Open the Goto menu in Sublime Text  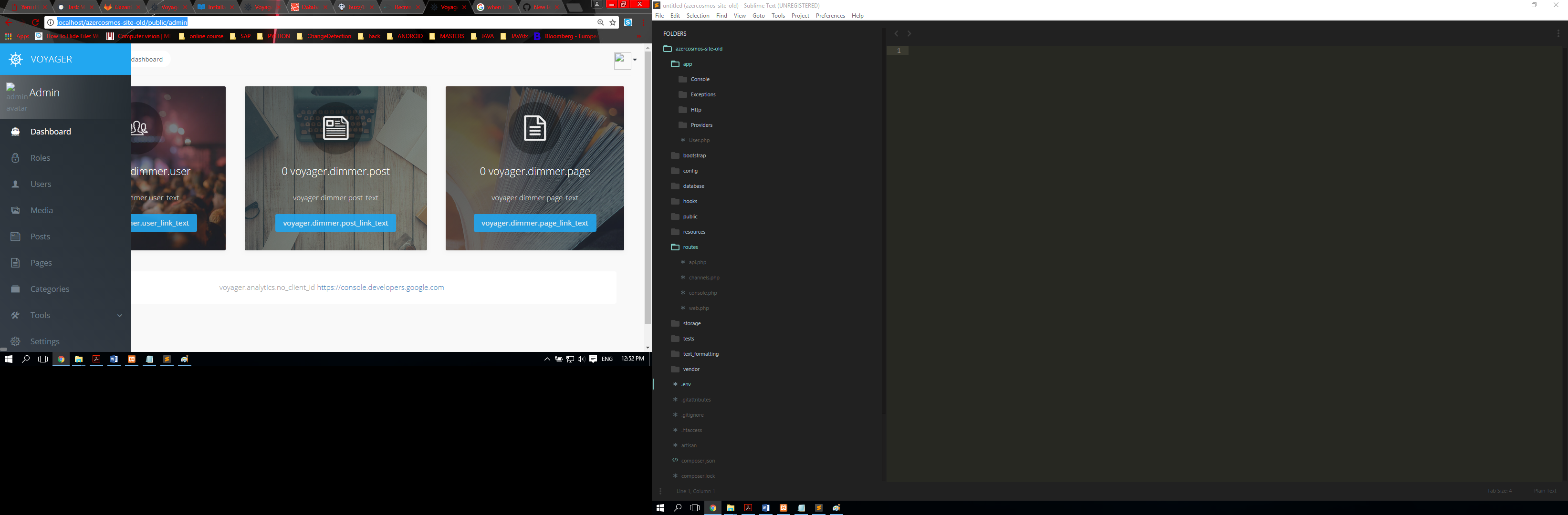(x=758, y=16)
